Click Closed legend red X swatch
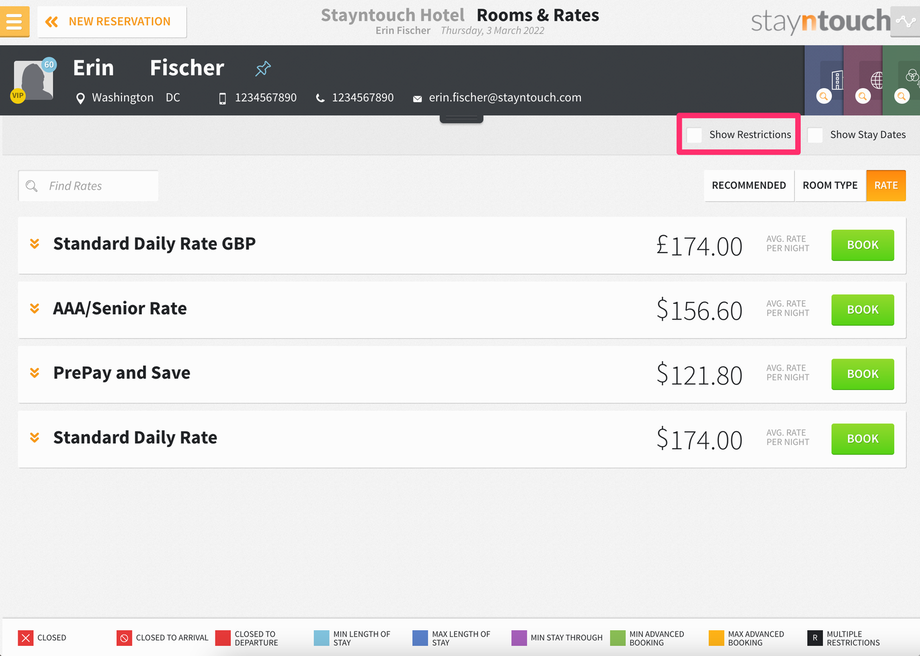Screen dimensions: 920x656 point(25,638)
